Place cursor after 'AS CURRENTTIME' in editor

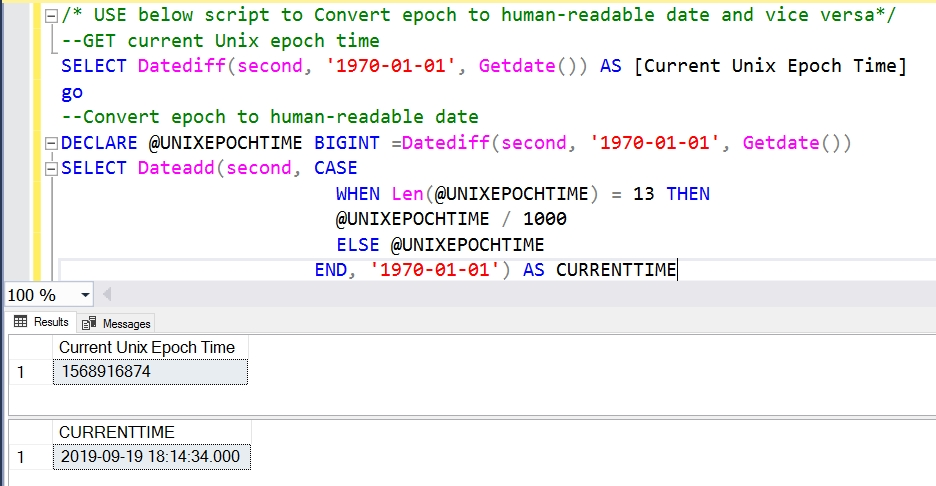click(678, 270)
